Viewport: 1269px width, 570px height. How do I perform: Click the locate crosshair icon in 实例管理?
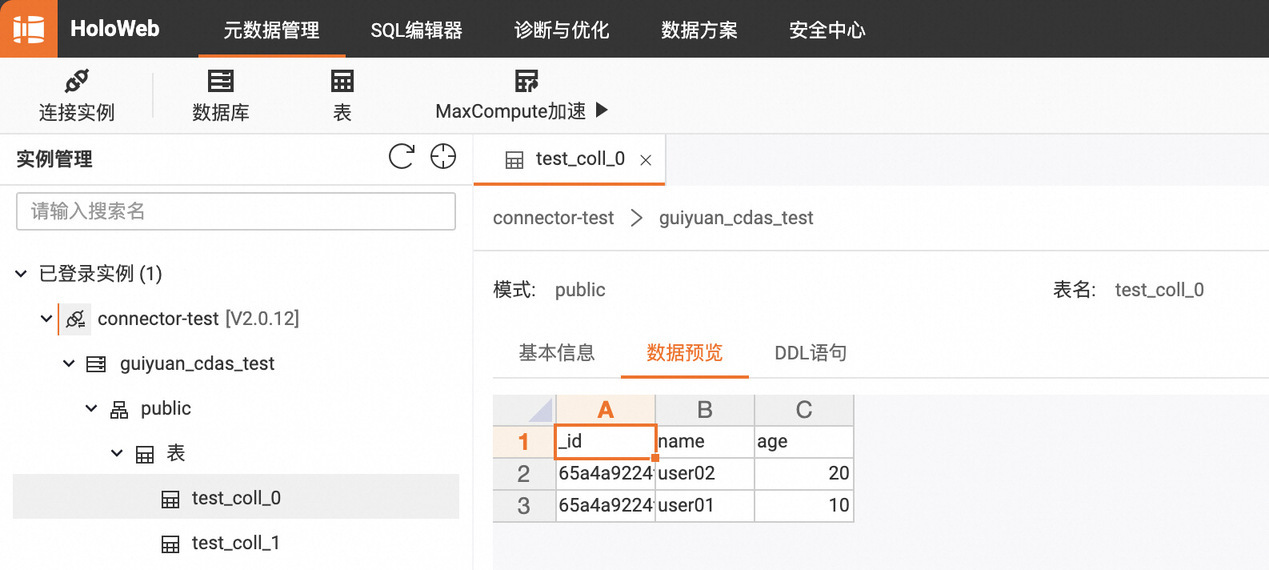[443, 157]
